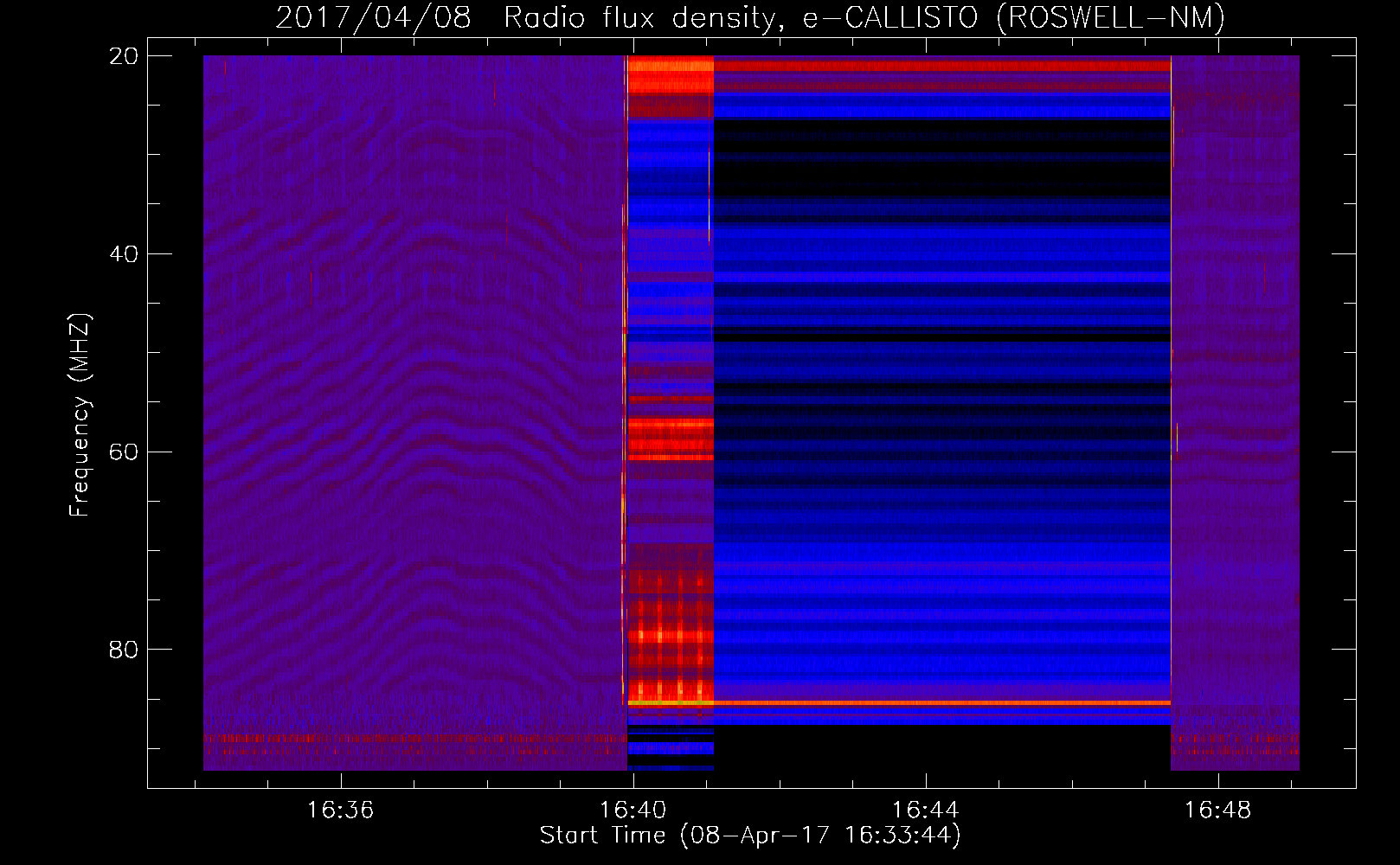Click the '16:40' time tick label
The height and width of the screenshot is (865, 1400).
[x=633, y=811]
